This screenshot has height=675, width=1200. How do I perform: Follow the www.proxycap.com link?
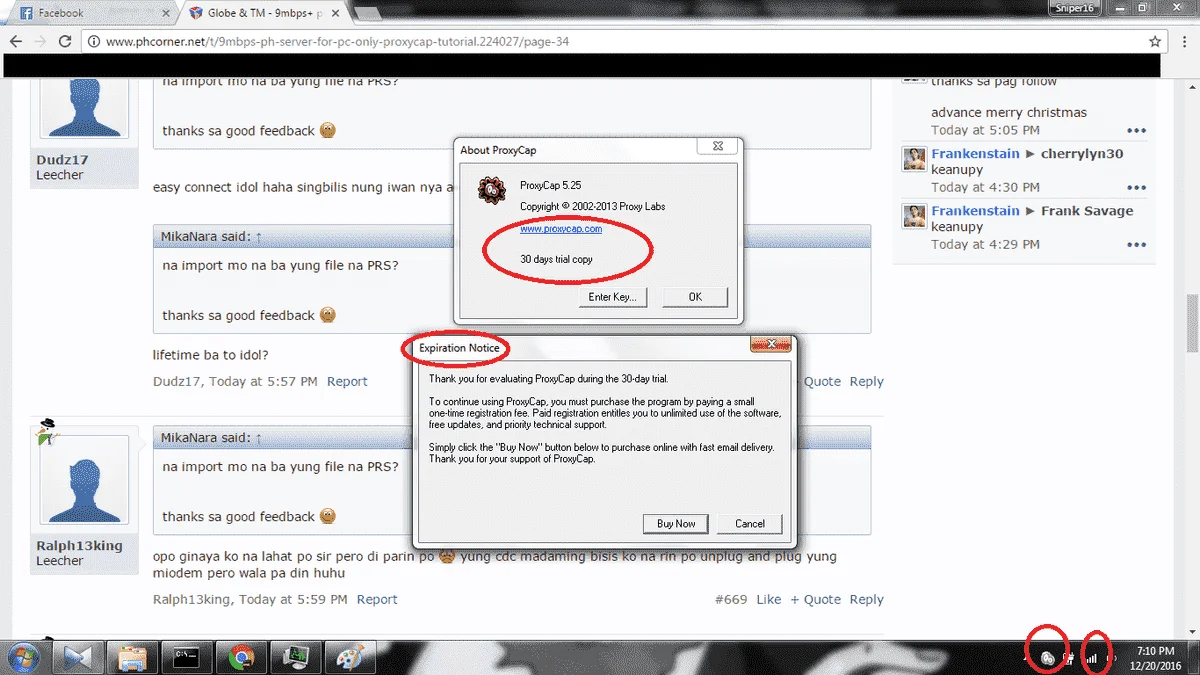point(561,229)
